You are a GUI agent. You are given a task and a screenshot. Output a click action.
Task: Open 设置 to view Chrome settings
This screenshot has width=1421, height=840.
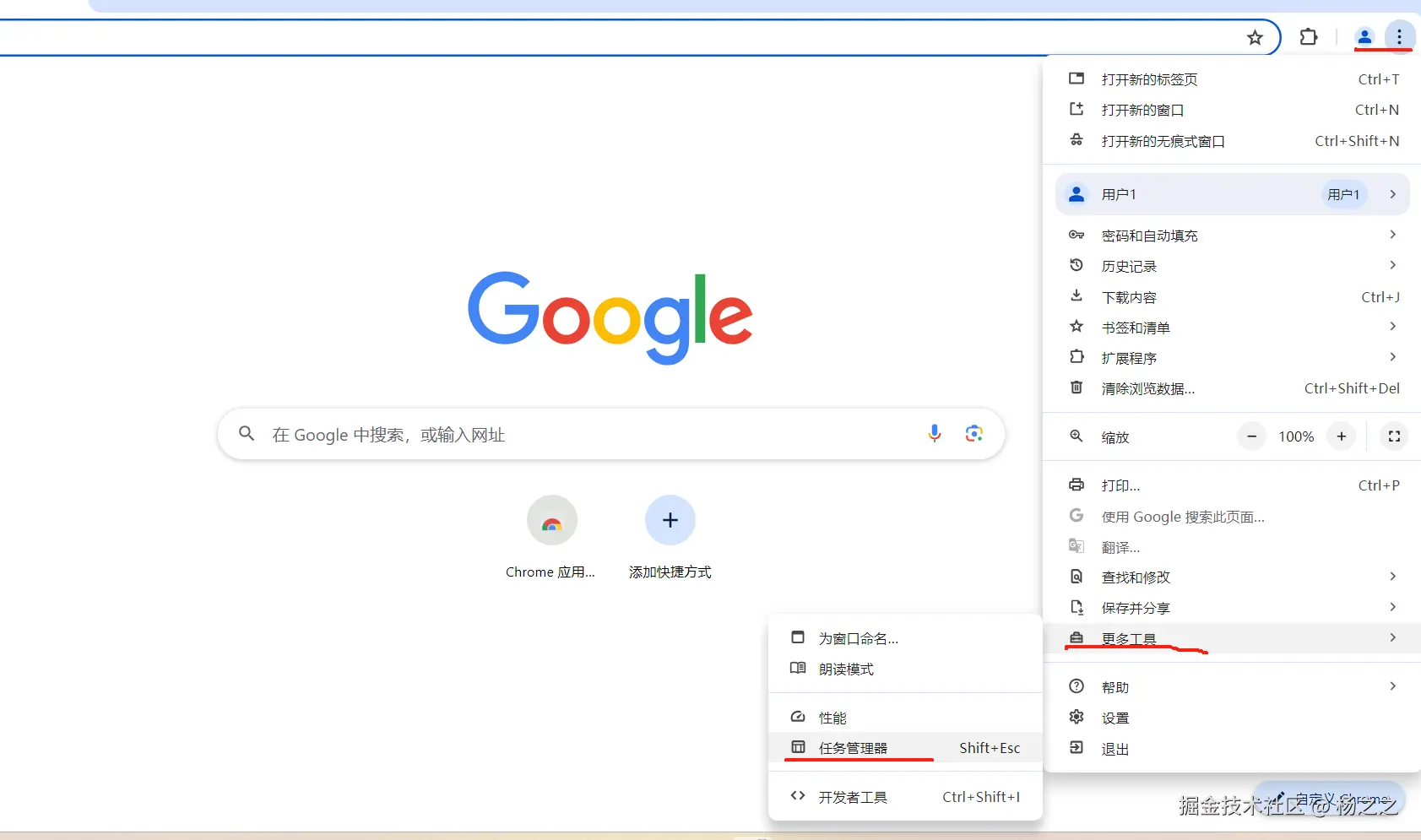(x=1115, y=717)
